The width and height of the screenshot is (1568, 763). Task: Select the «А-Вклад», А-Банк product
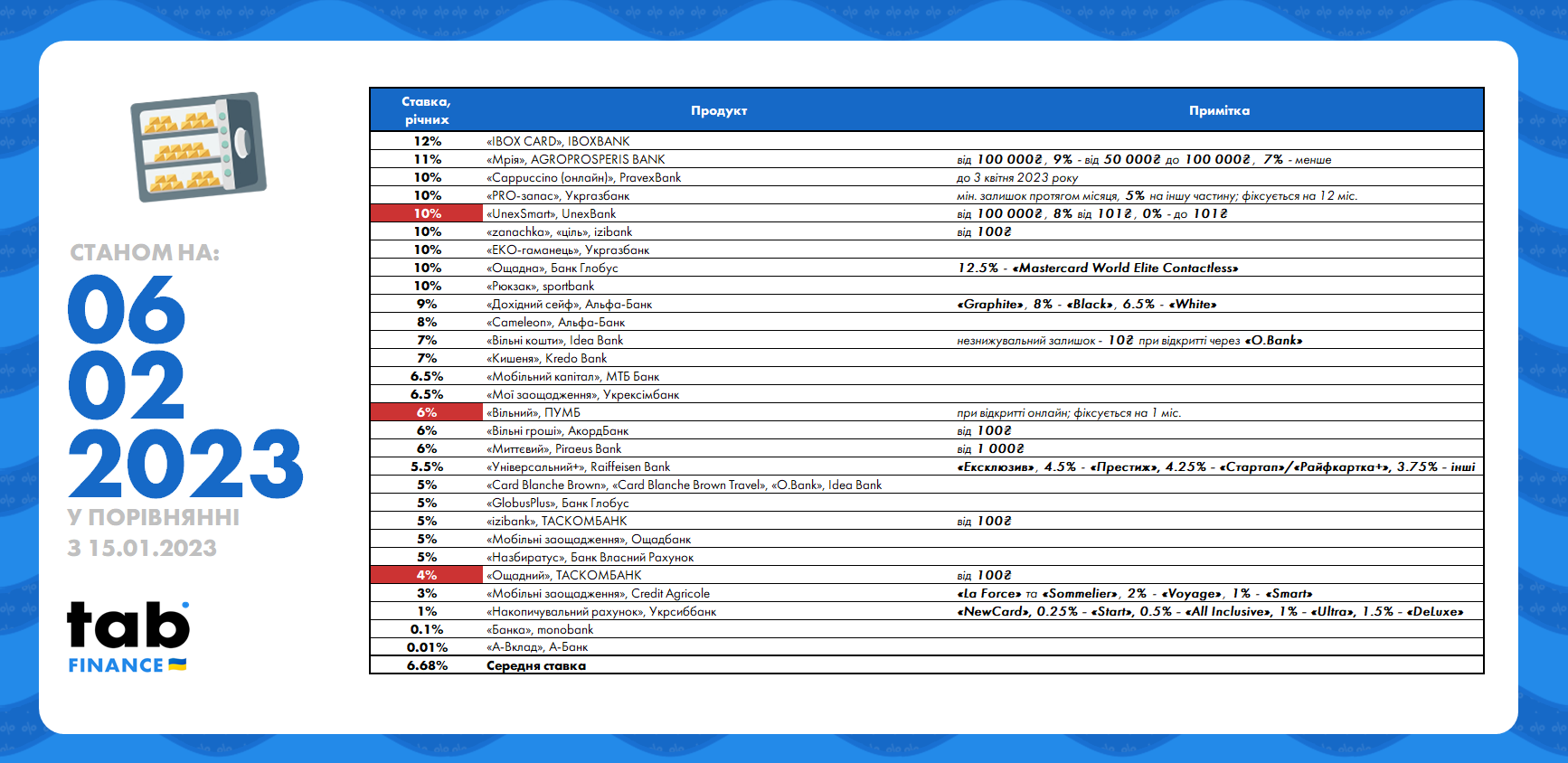tap(537, 647)
